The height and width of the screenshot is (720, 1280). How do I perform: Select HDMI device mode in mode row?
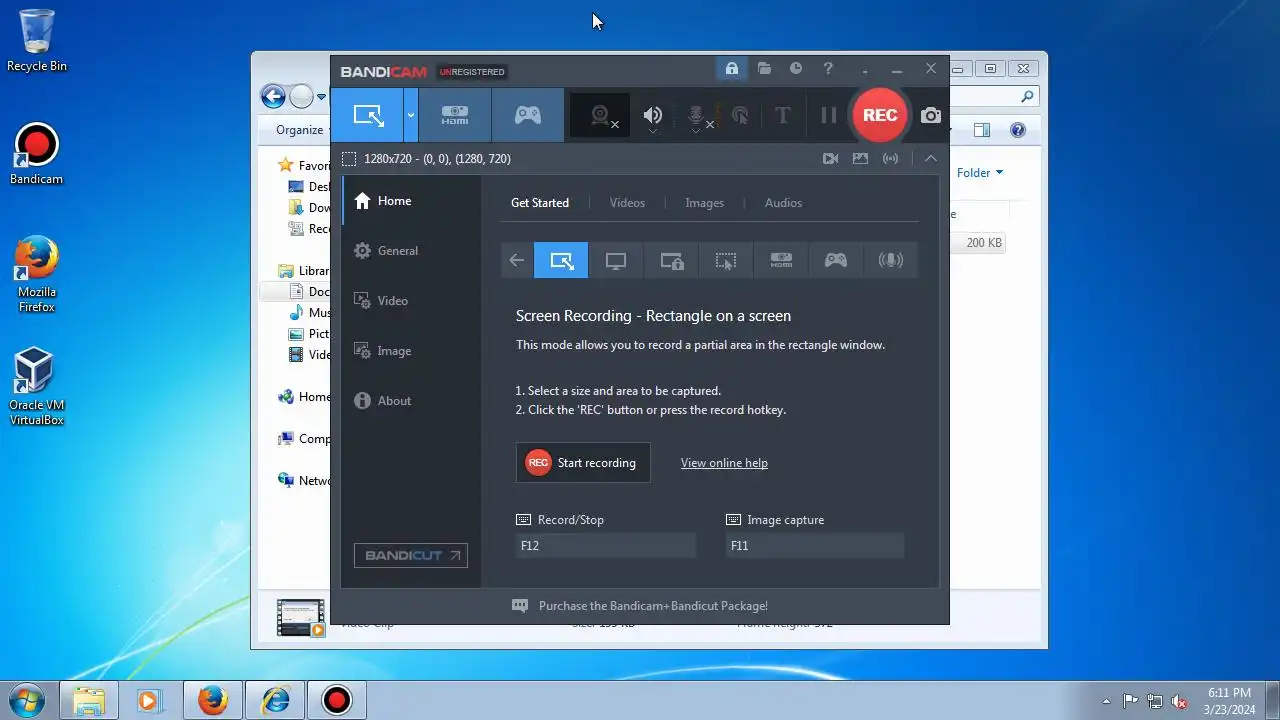(781, 260)
